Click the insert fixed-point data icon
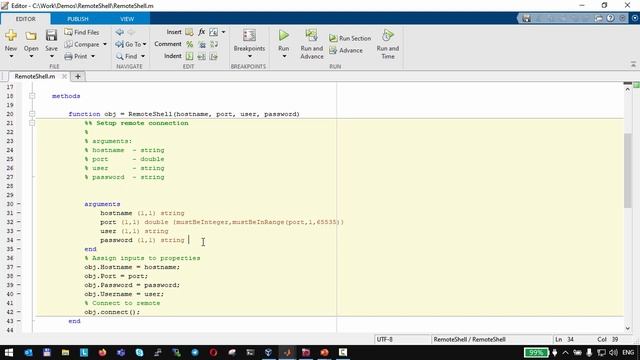Screen dimensions: 640x360 point(213,32)
